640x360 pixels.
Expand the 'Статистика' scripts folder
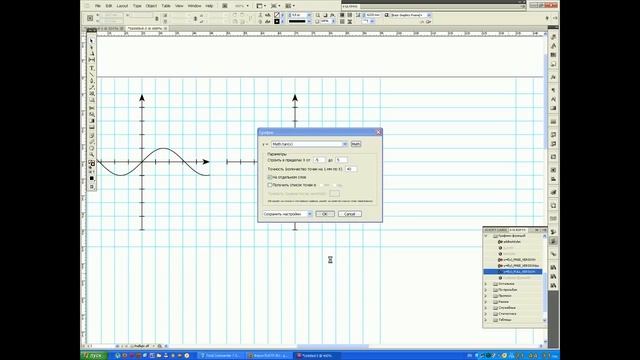click(x=486, y=314)
